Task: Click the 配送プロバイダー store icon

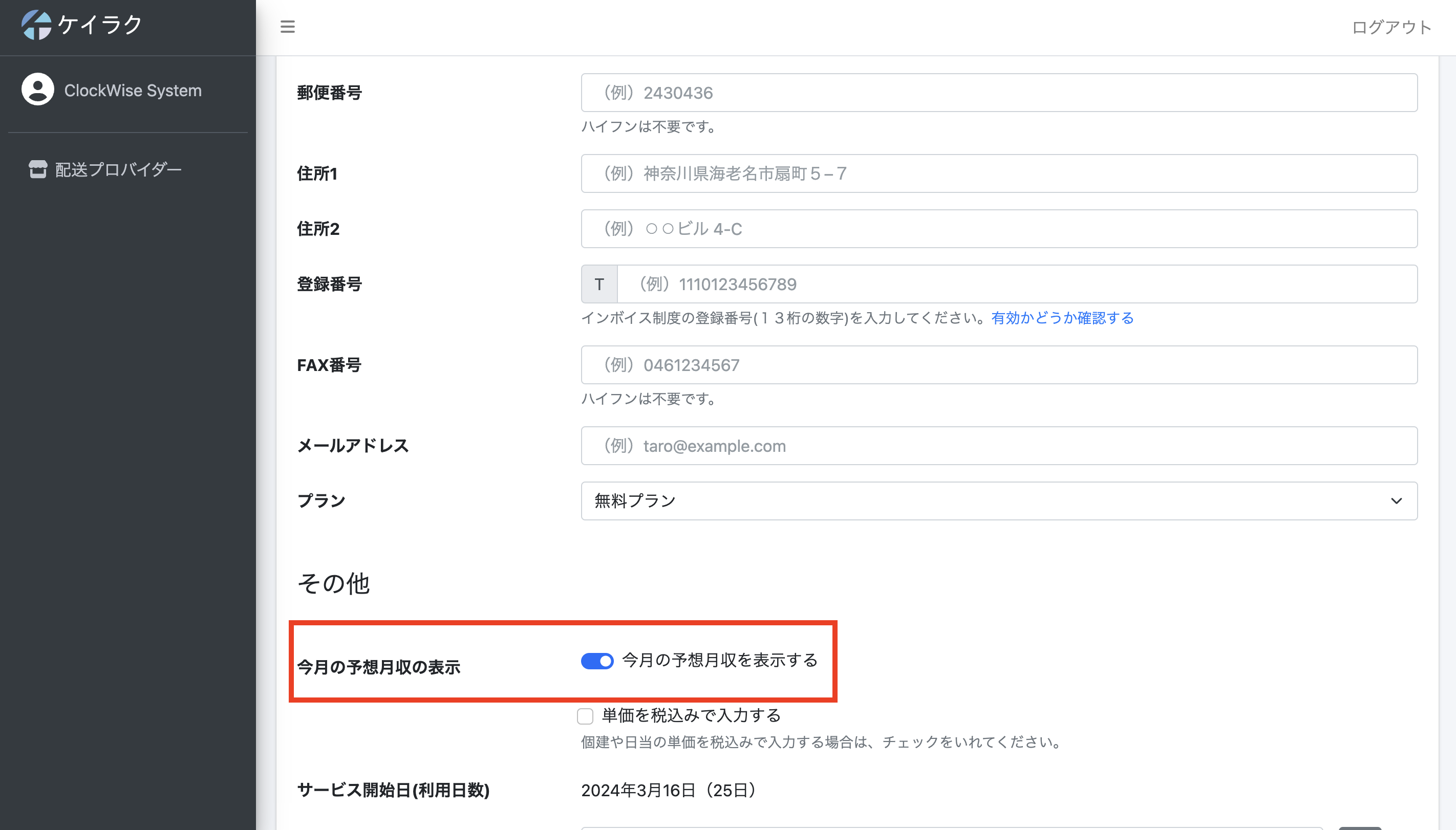Action: 38,169
